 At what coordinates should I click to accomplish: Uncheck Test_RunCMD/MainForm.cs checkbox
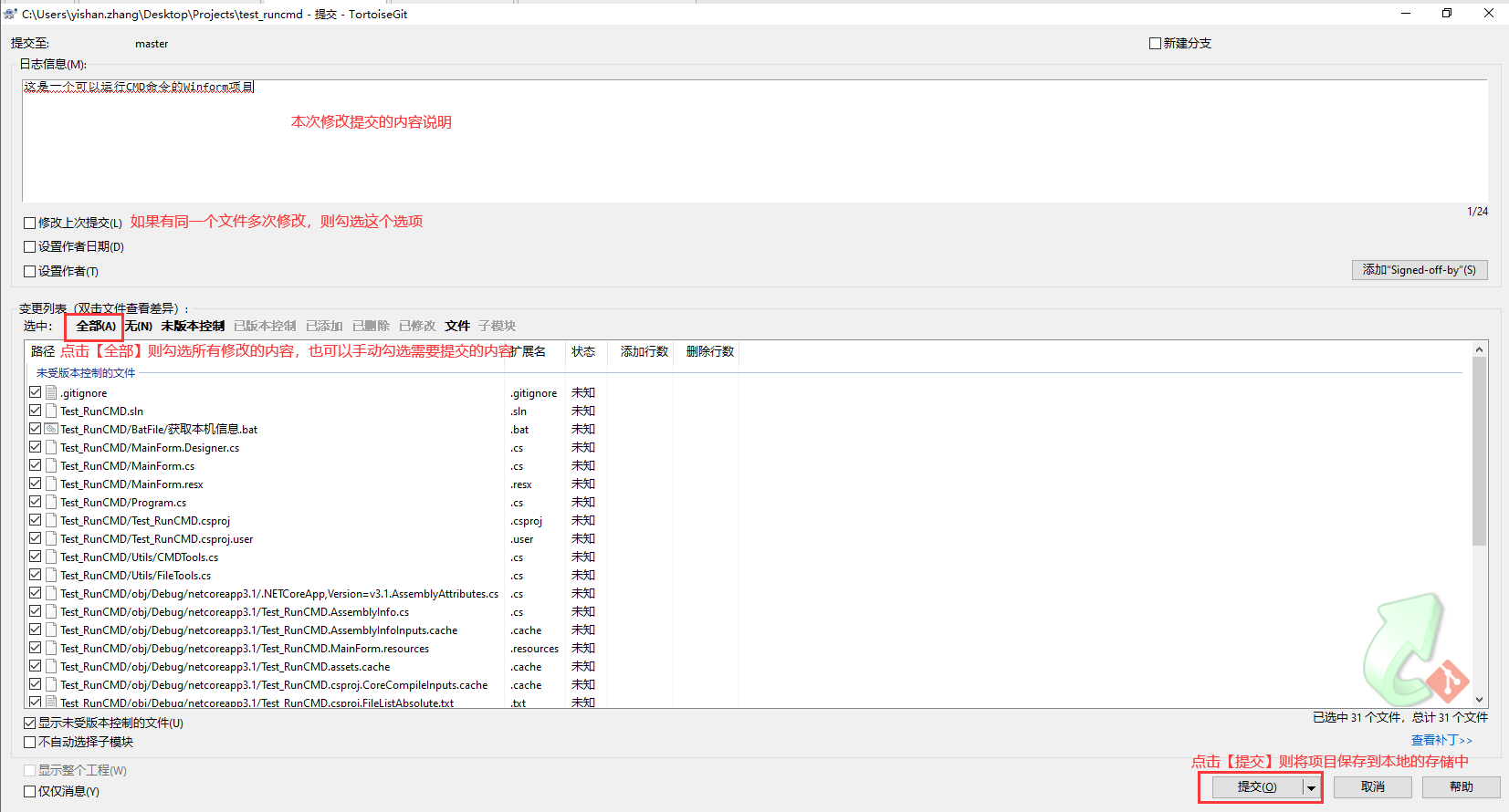[35, 465]
